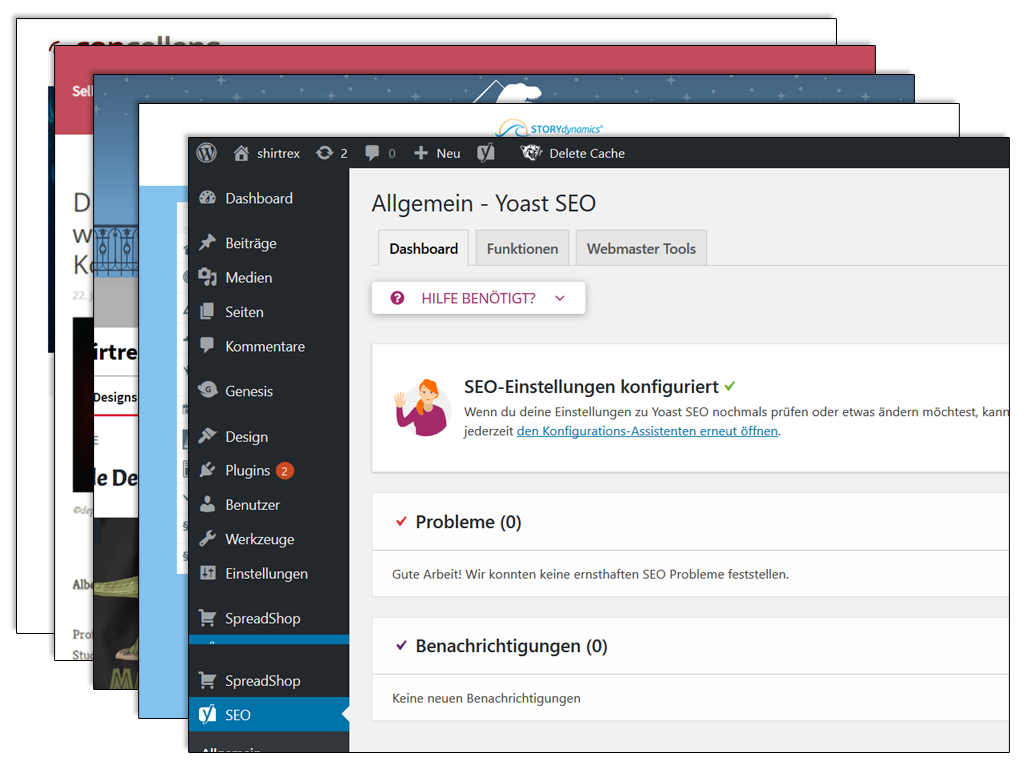The height and width of the screenshot is (768, 1024).
Task: Switch to the Funktionen tab
Action: coord(522,249)
